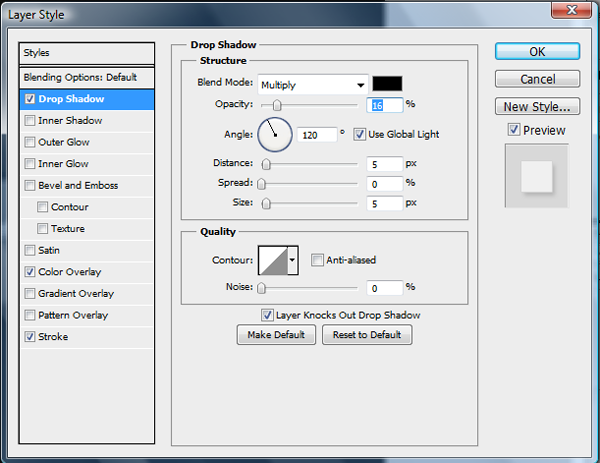Enable the Outer Glow checkbox
This screenshot has height=463, width=600.
30,142
